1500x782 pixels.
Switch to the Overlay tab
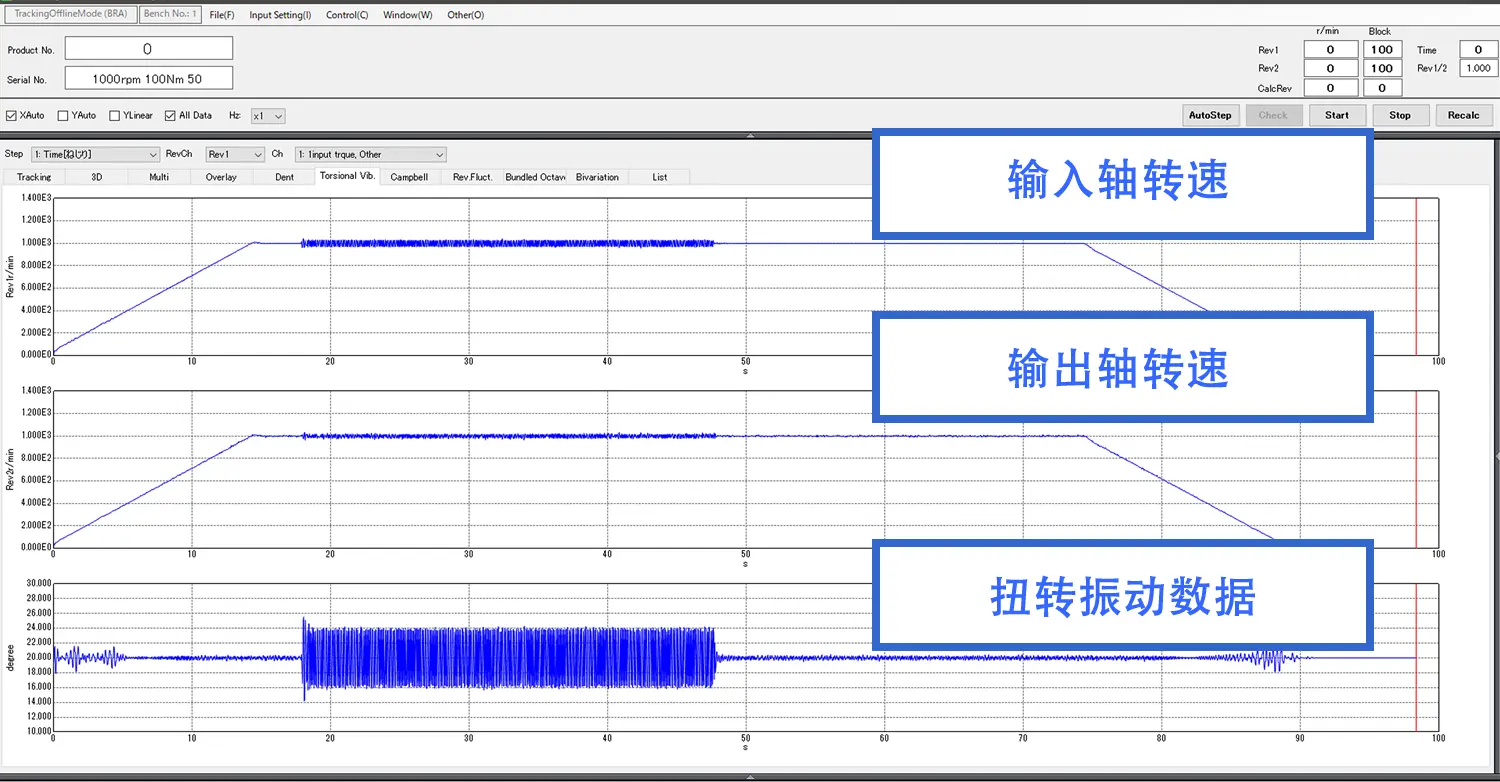221,177
